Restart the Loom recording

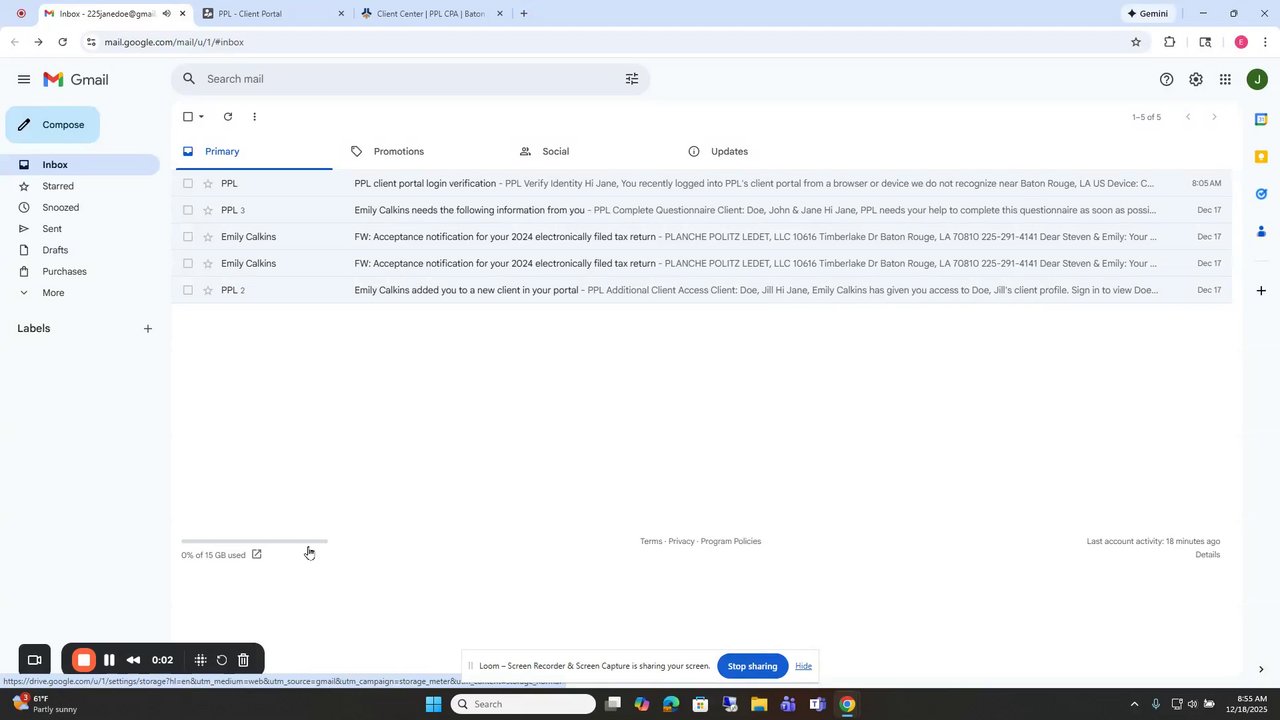[x=222, y=660]
